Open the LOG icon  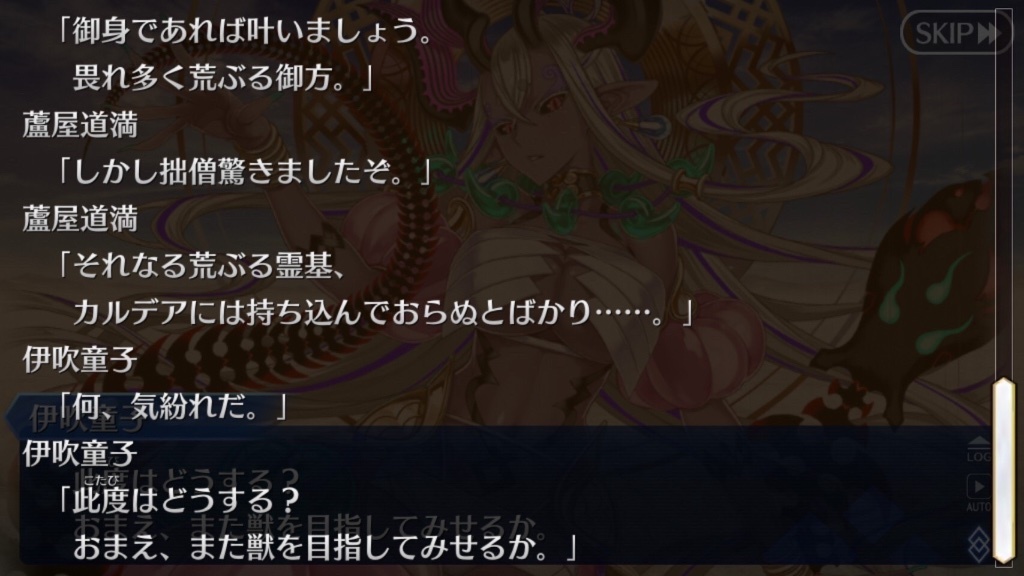[978, 450]
